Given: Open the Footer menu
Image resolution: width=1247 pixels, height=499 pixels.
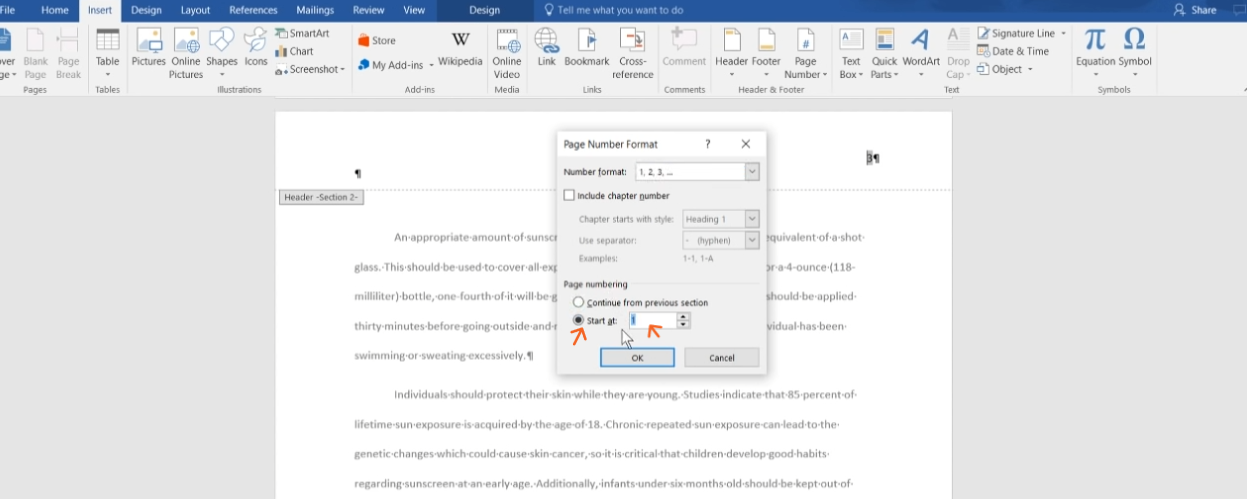Looking at the screenshot, I should point(766,54).
